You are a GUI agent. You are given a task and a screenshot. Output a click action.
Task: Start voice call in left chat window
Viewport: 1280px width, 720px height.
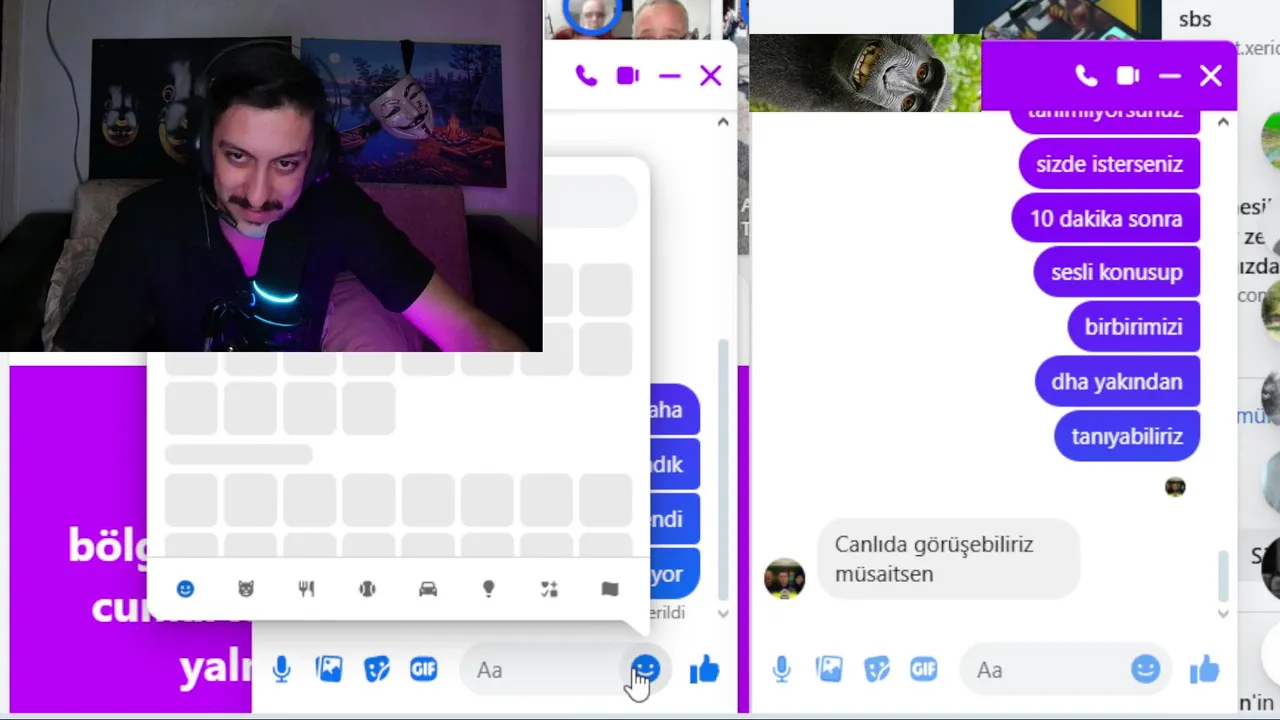pos(586,76)
